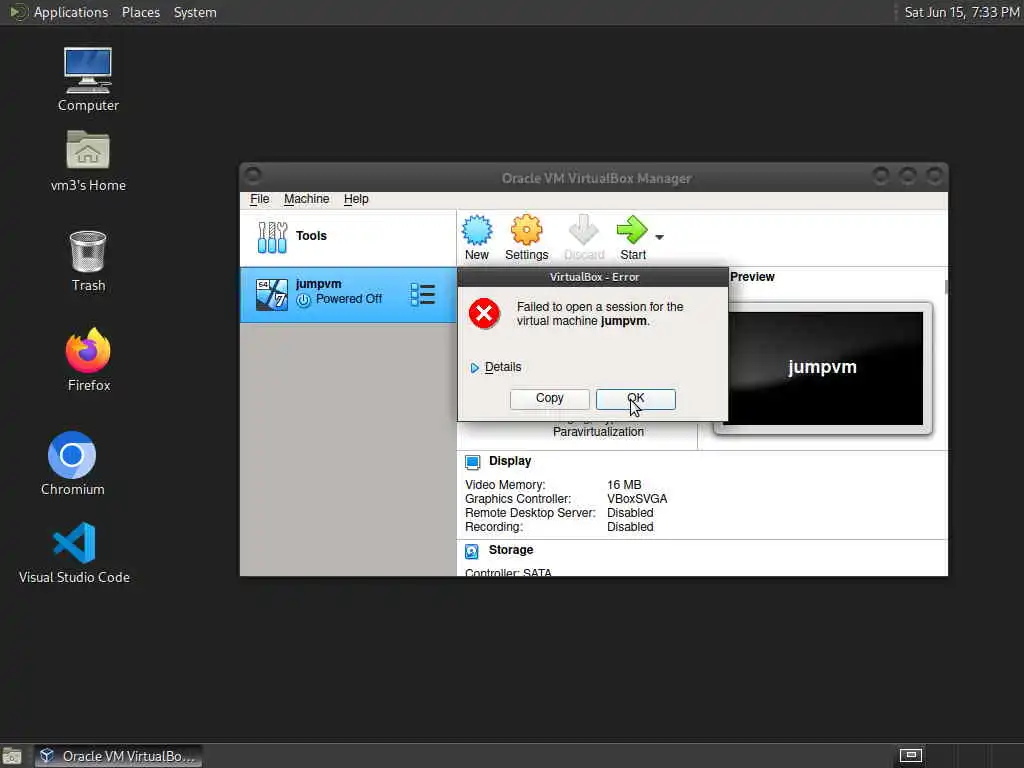Minimize the VirtualBox Manager window
This screenshot has width=1024, height=768.
click(880, 175)
